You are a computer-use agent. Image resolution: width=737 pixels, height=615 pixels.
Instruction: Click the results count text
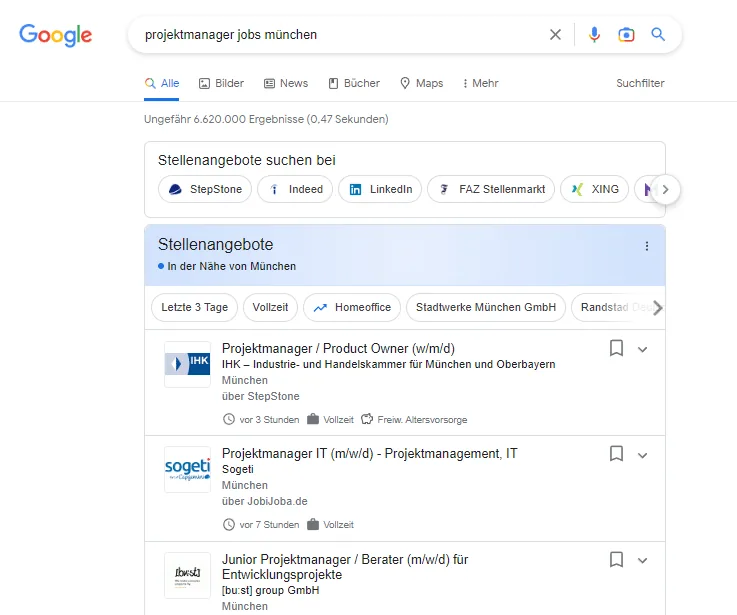point(266,119)
